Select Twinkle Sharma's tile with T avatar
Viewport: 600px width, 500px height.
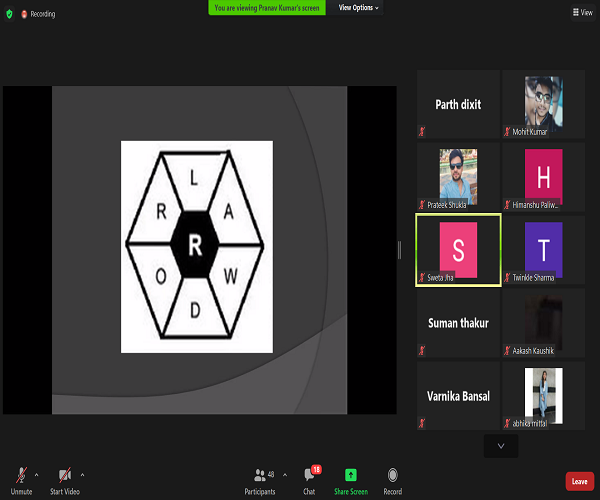543,250
